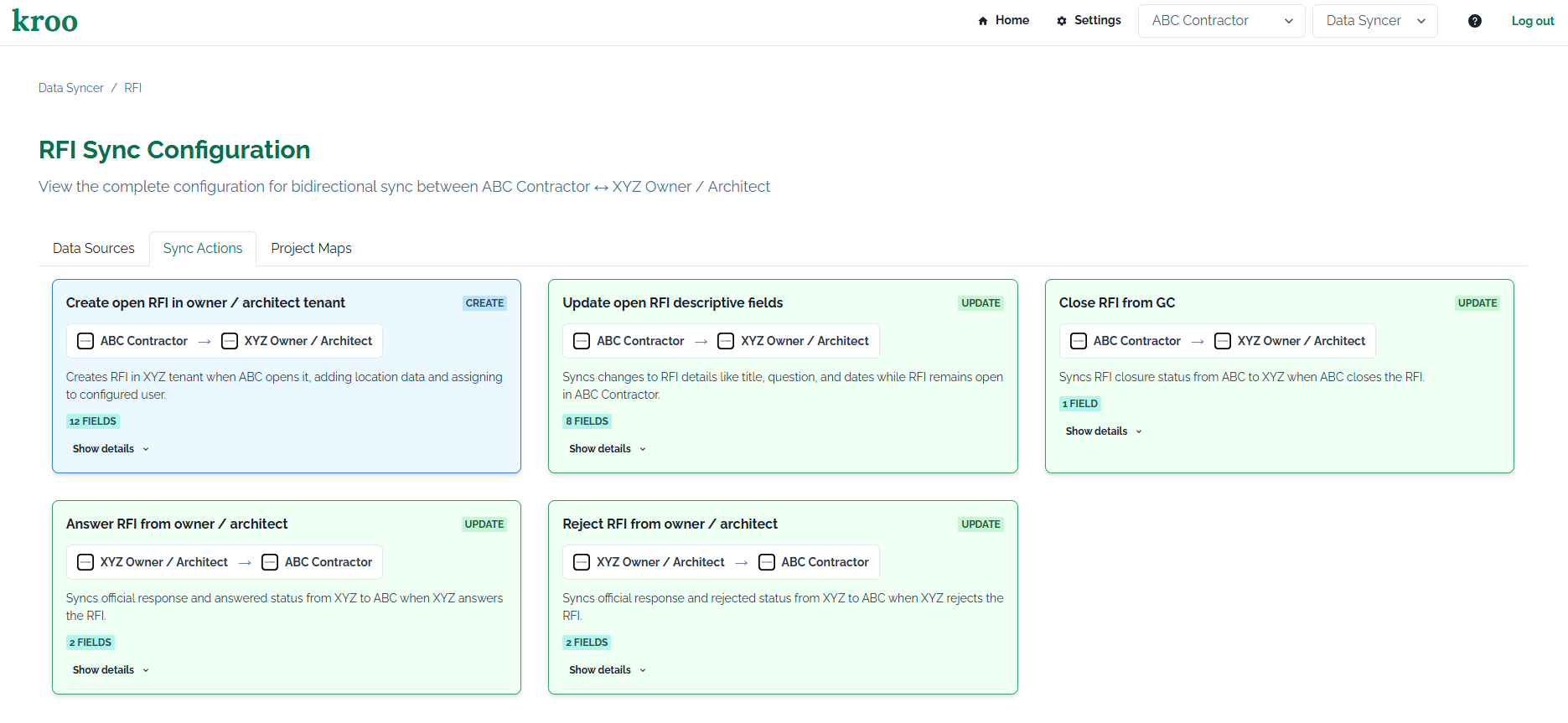
Task: Open the help question mark icon
Action: (x=1474, y=21)
